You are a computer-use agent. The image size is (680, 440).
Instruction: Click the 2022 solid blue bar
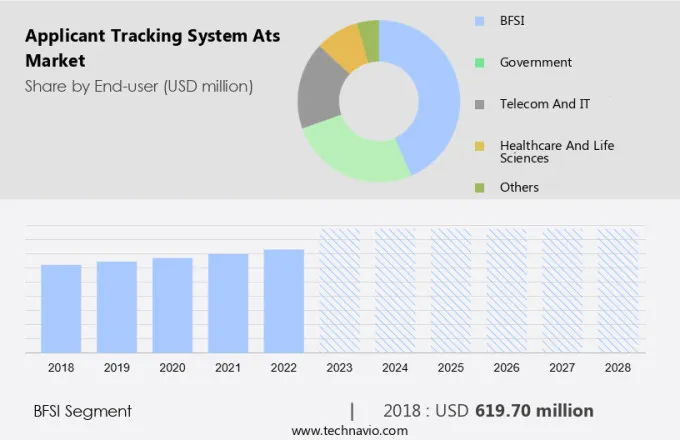tap(284, 300)
